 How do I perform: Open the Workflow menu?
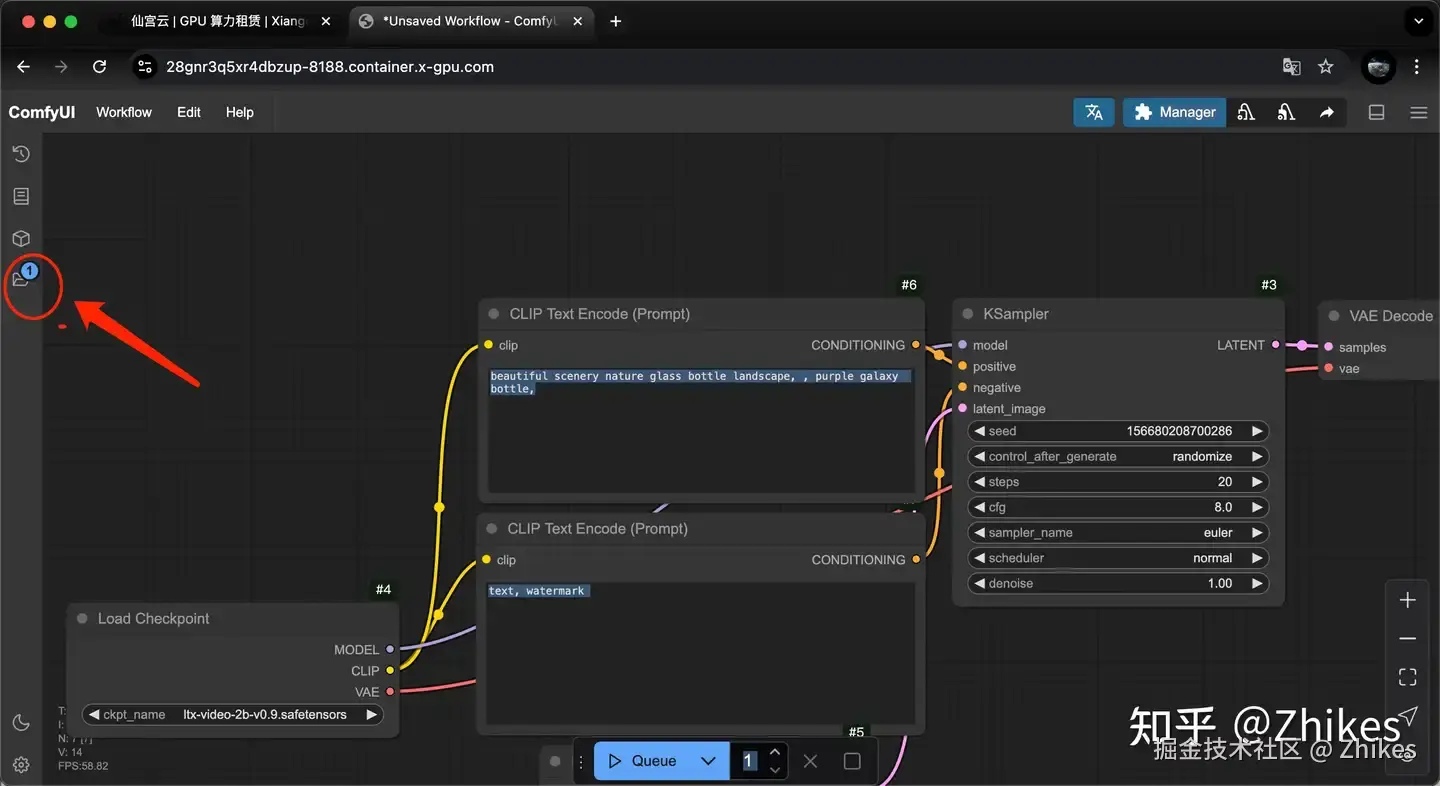(124, 112)
